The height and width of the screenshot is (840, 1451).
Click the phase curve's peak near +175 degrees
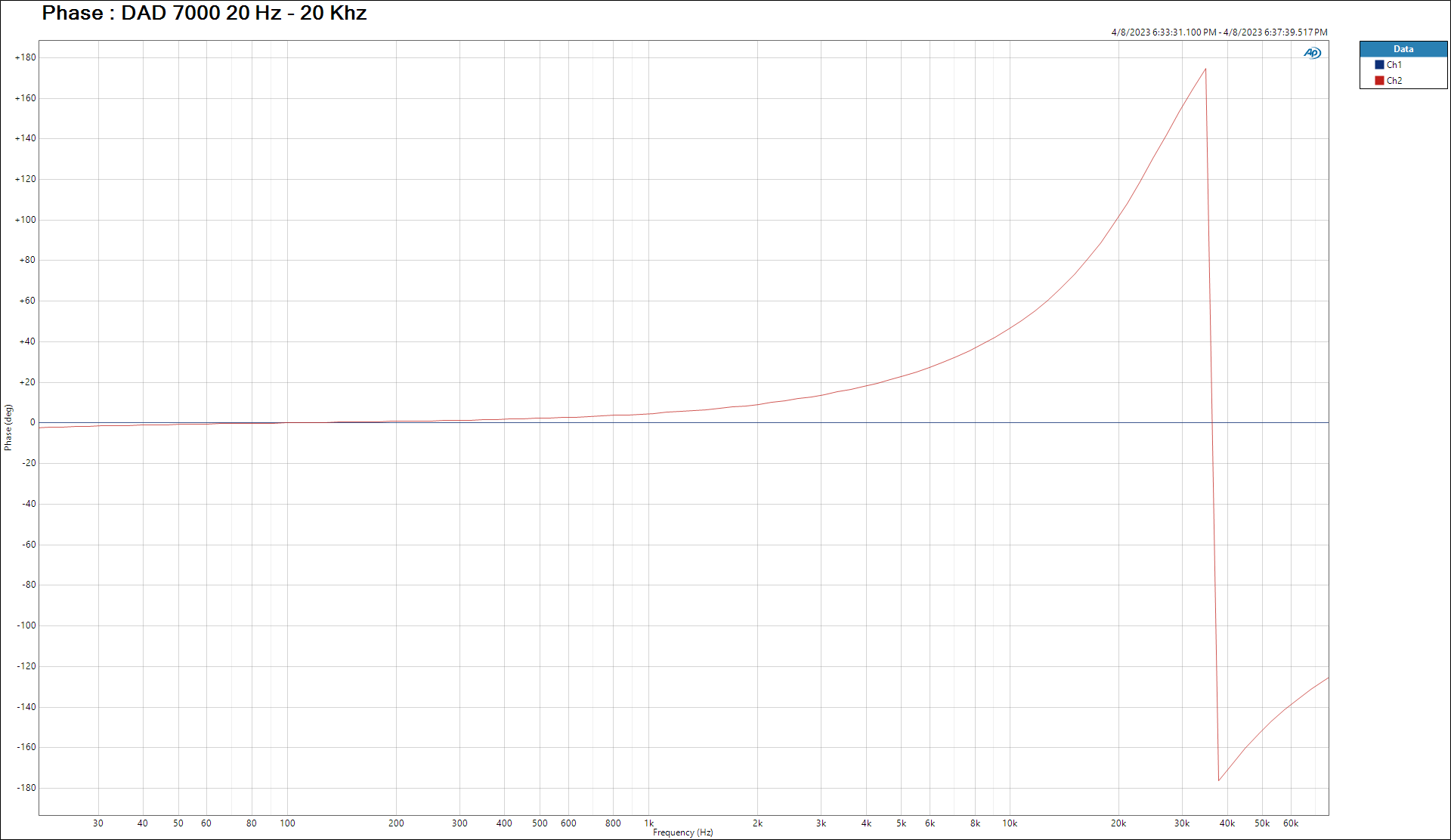pyautogui.click(x=1205, y=69)
